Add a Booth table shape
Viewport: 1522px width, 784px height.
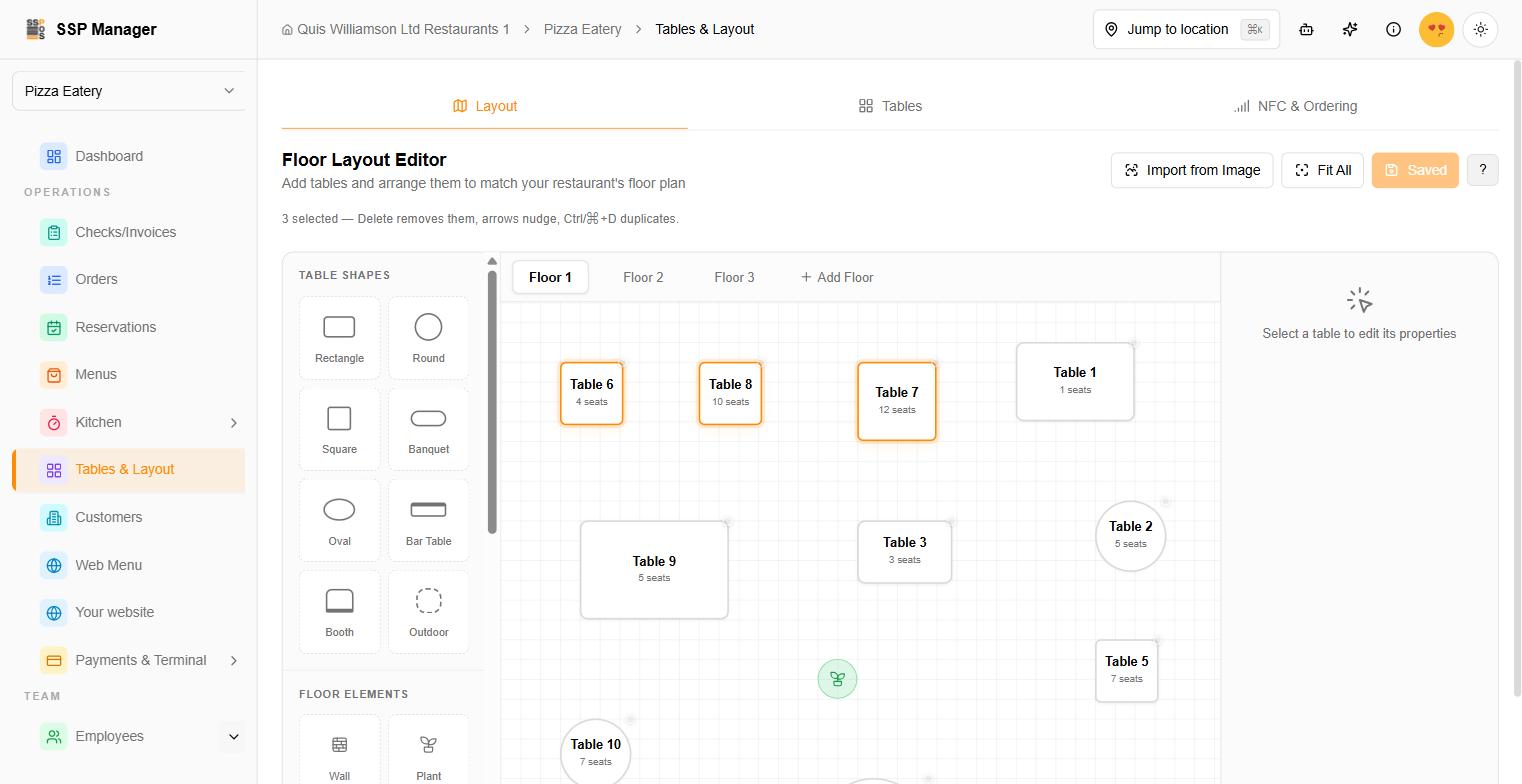pos(339,612)
